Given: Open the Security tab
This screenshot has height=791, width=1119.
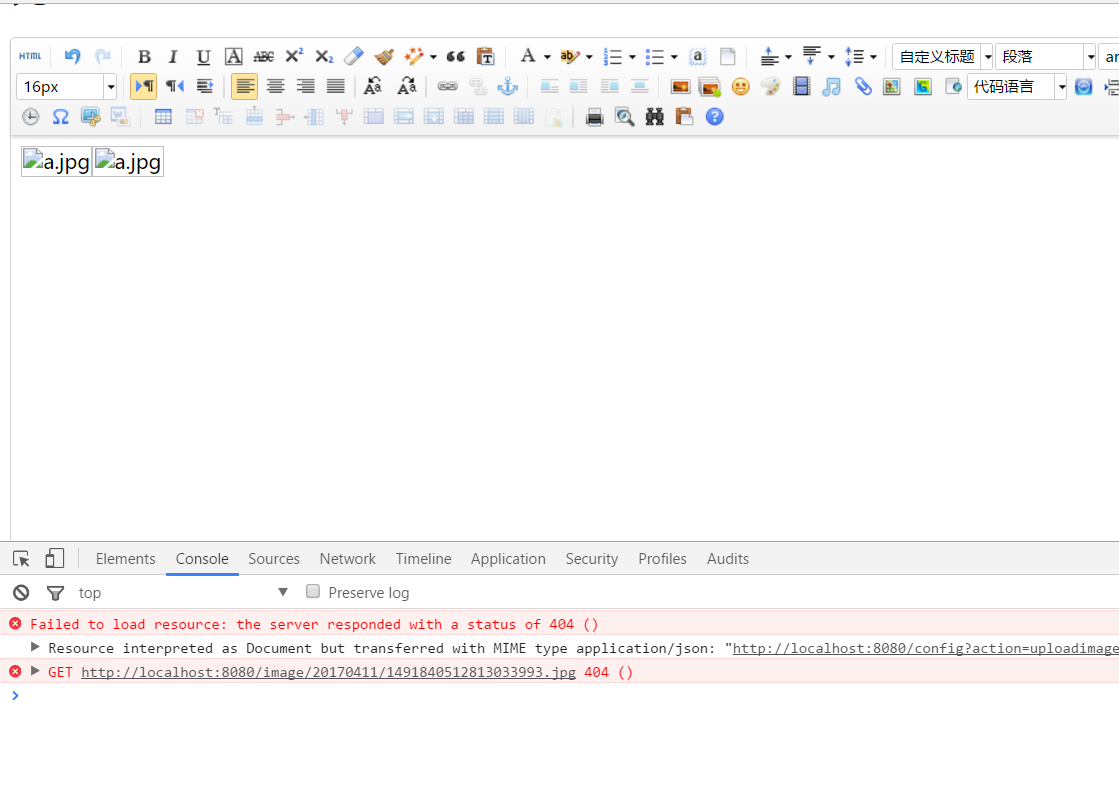Looking at the screenshot, I should (x=592, y=559).
